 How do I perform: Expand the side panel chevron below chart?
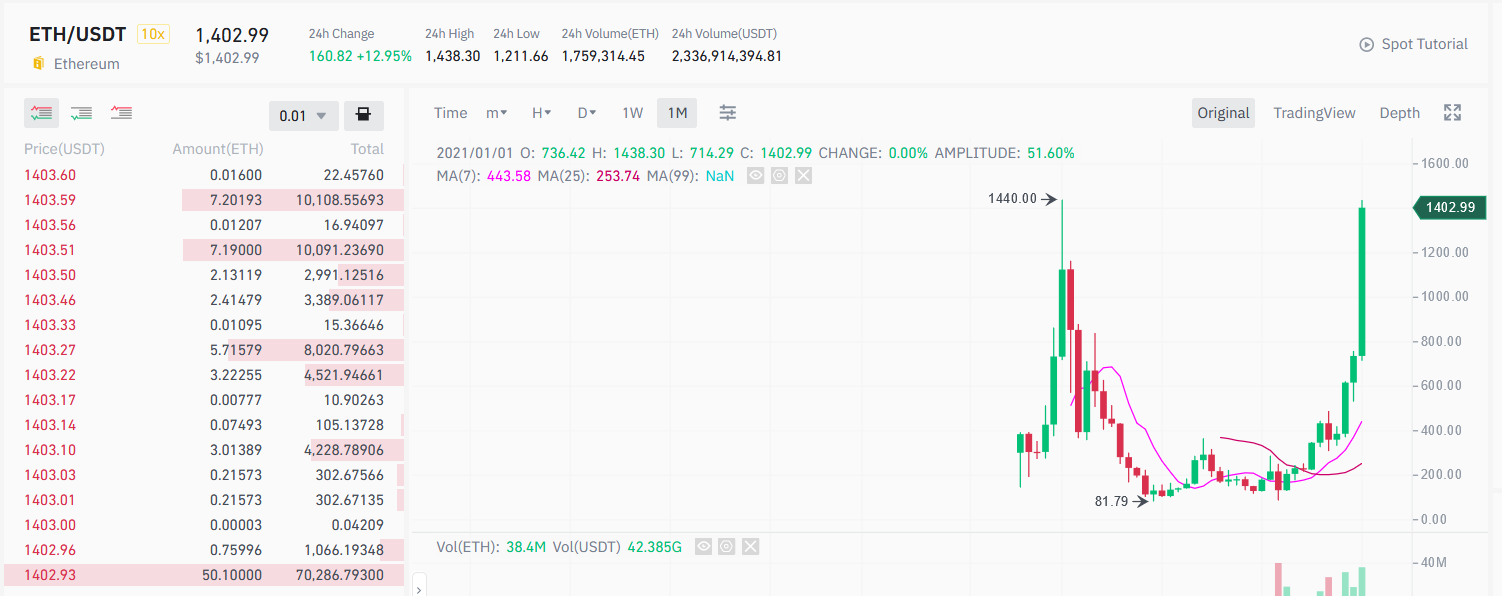click(419, 588)
